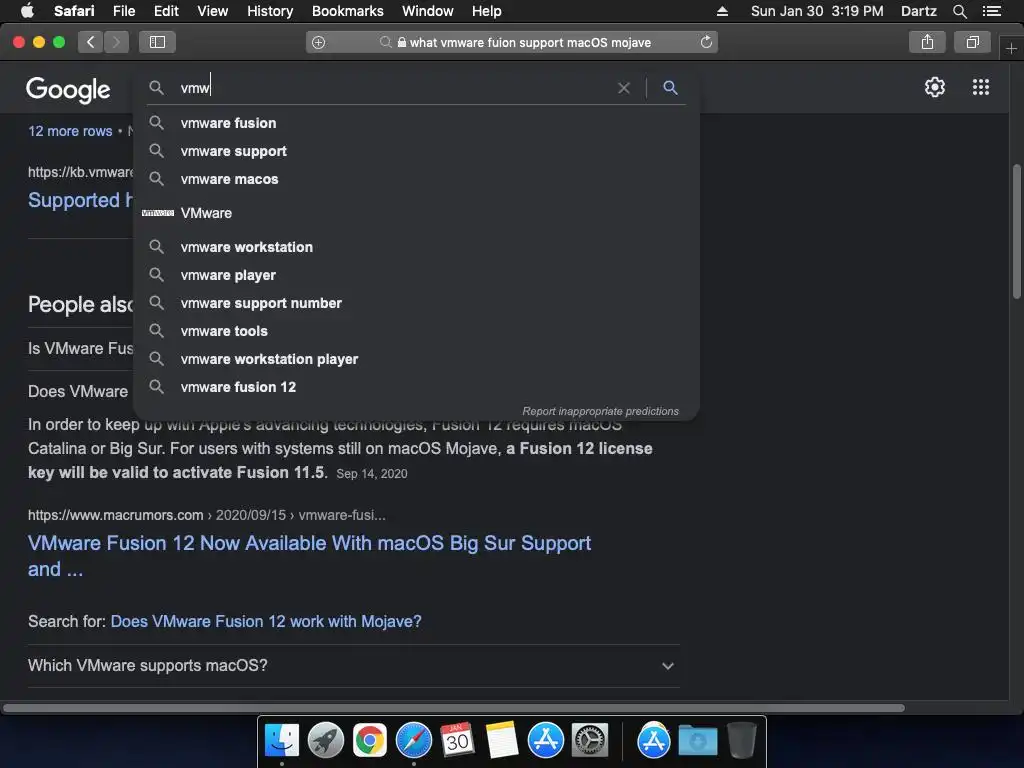1024x768 pixels.
Task: Click the plus icon in address bar
Action: [x=319, y=42]
